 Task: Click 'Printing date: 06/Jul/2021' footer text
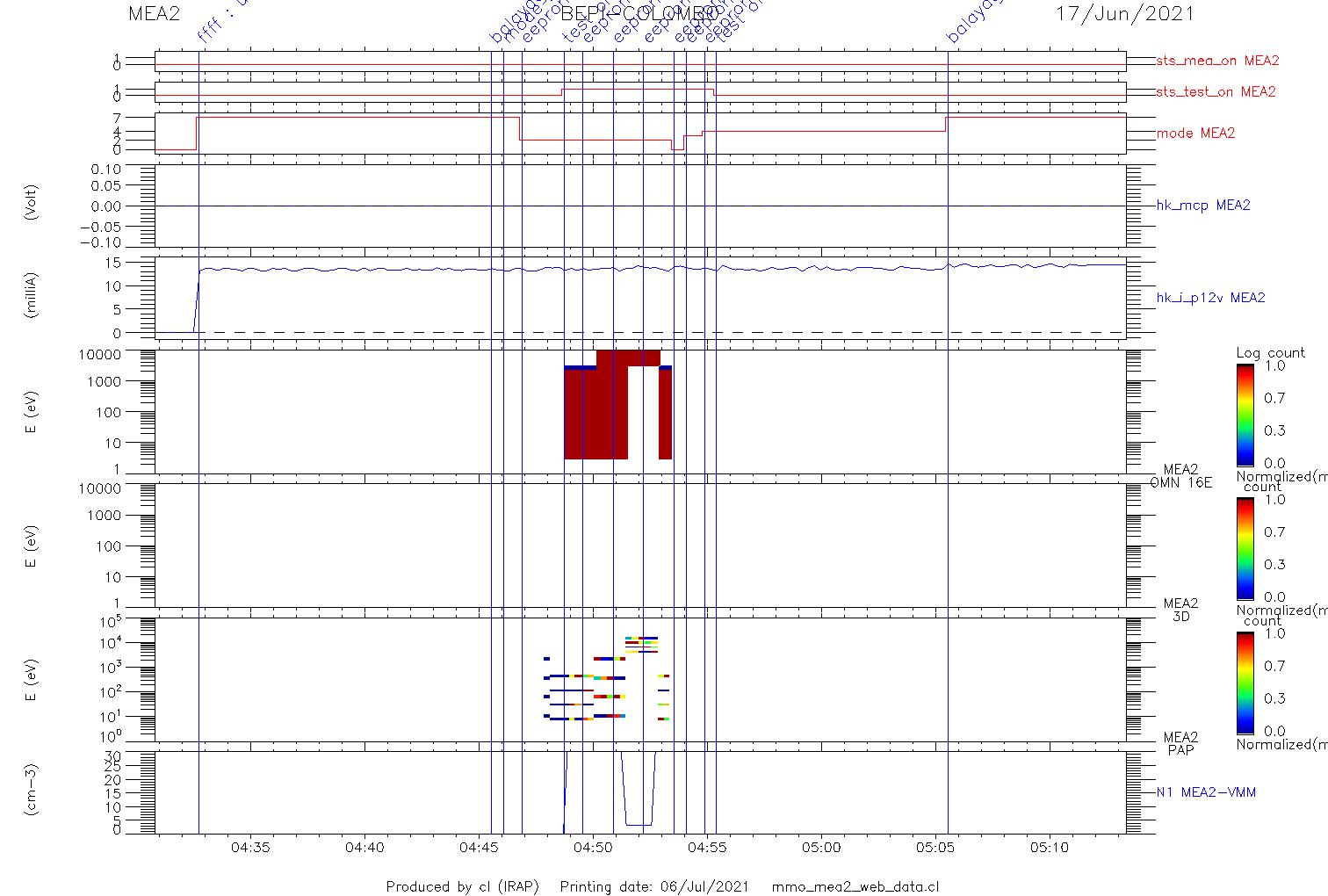tap(654, 886)
